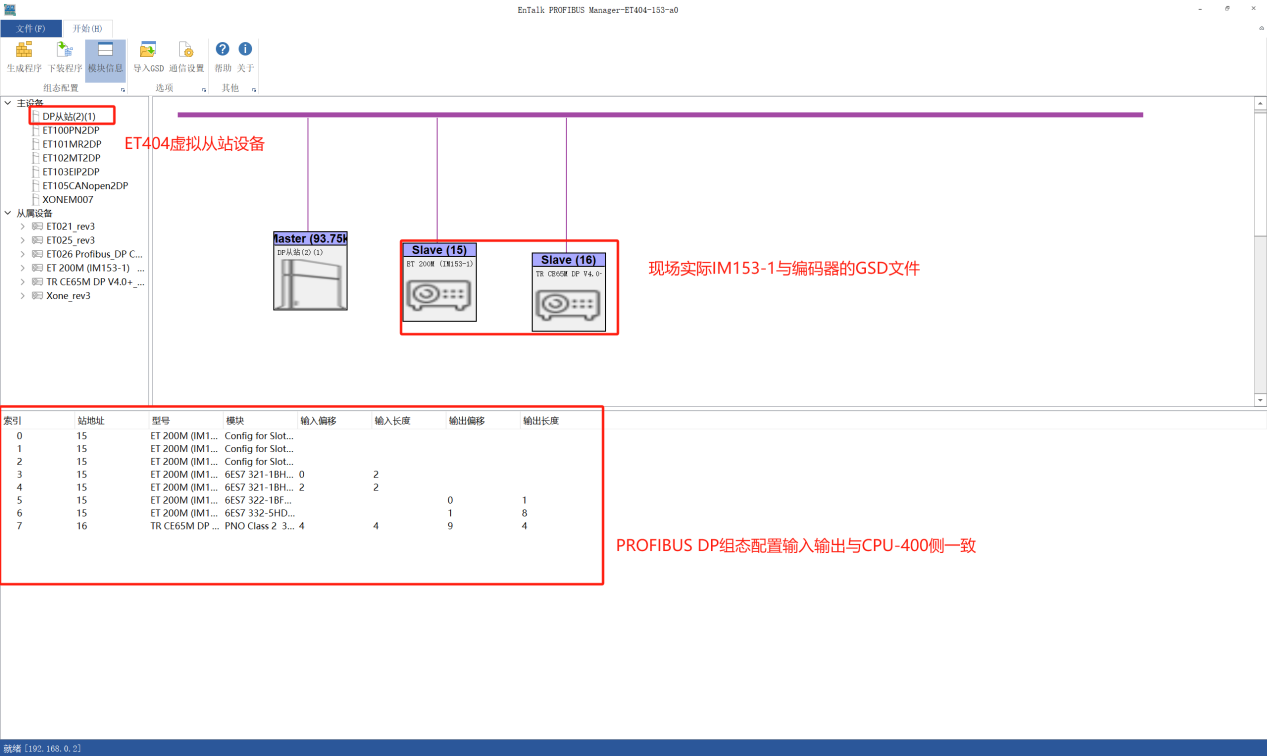This screenshot has height=756, width=1267.
Task: Expand the TR CE65M DP V4.0+ node
Action: click(x=22, y=282)
